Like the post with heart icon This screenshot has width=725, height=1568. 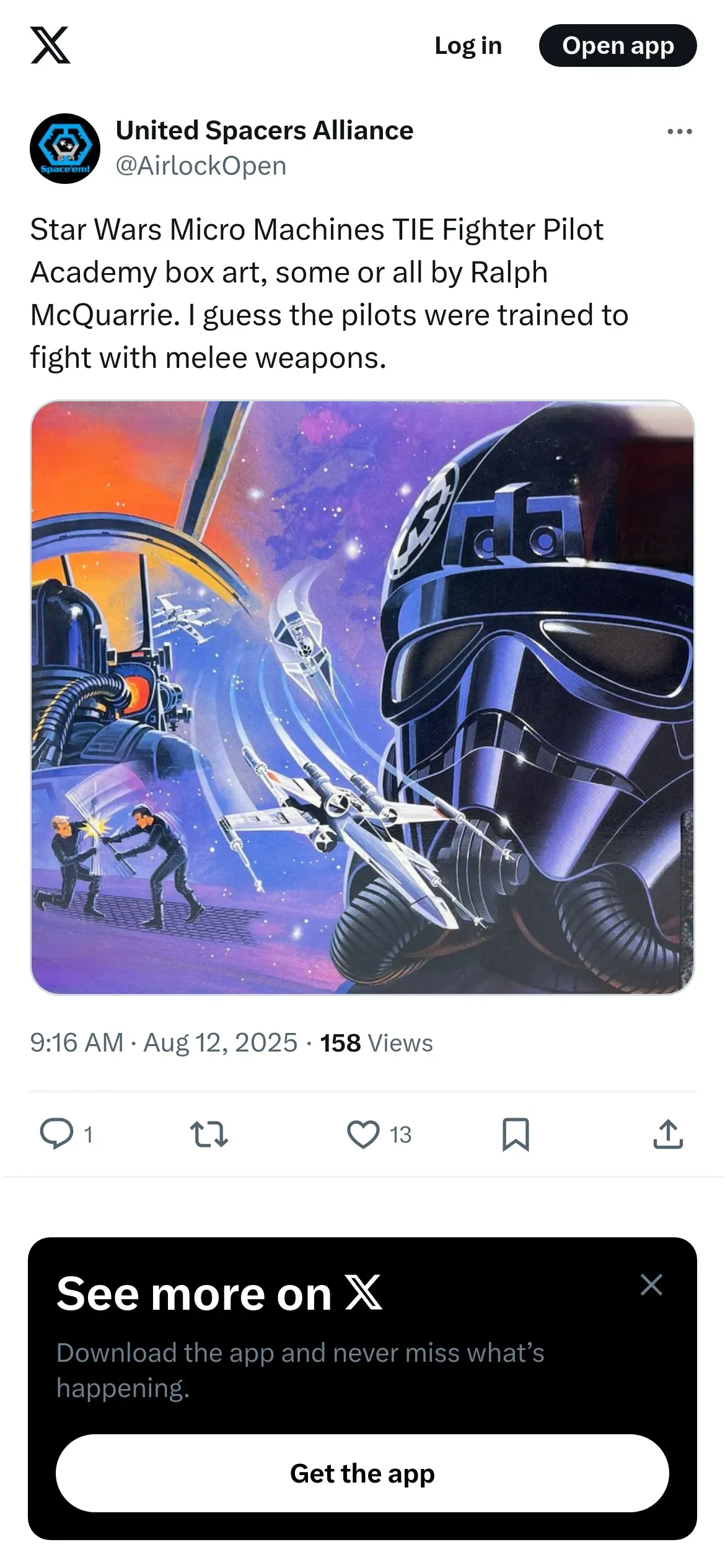pos(363,1134)
